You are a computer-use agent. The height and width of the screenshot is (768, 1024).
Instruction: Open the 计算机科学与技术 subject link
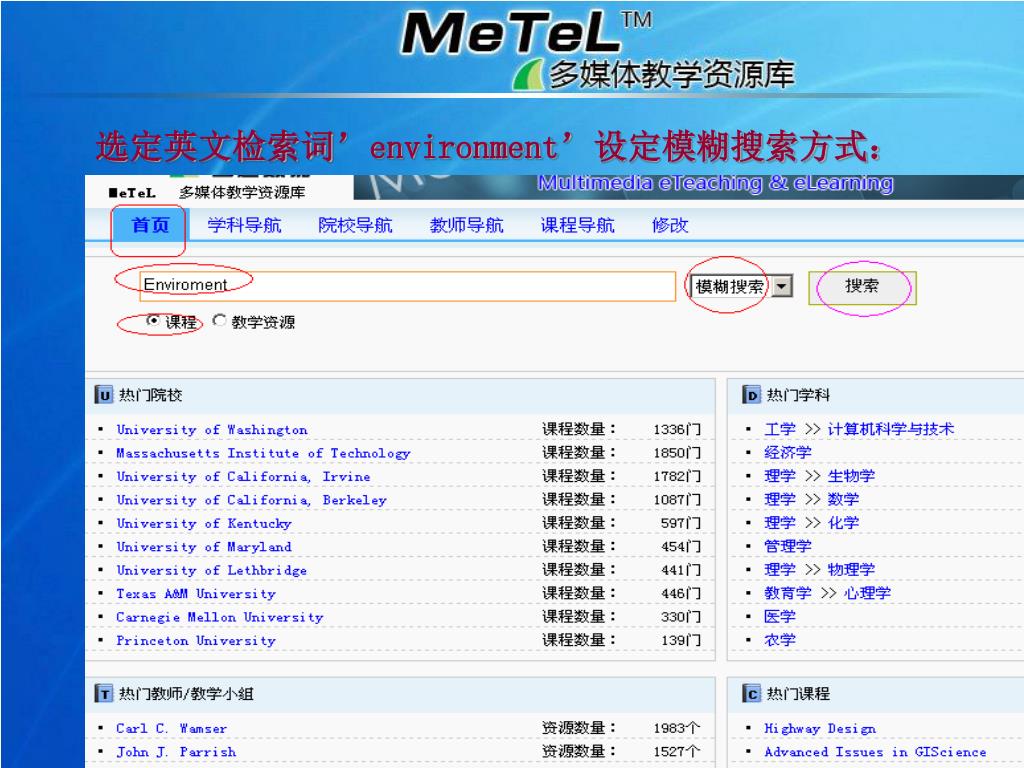coord(891,429)
